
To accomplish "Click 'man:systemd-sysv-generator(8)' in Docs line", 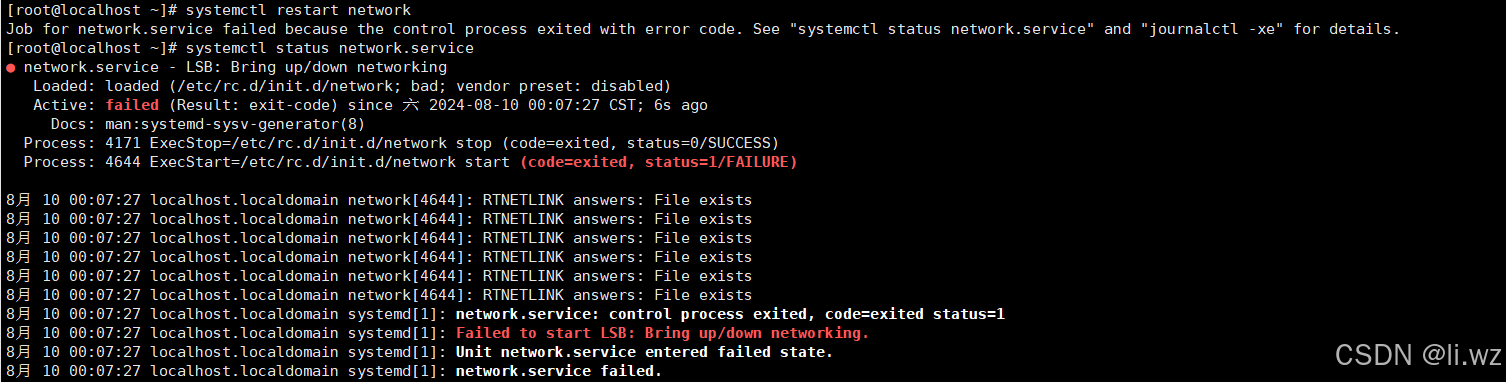I will pos(236,124).
